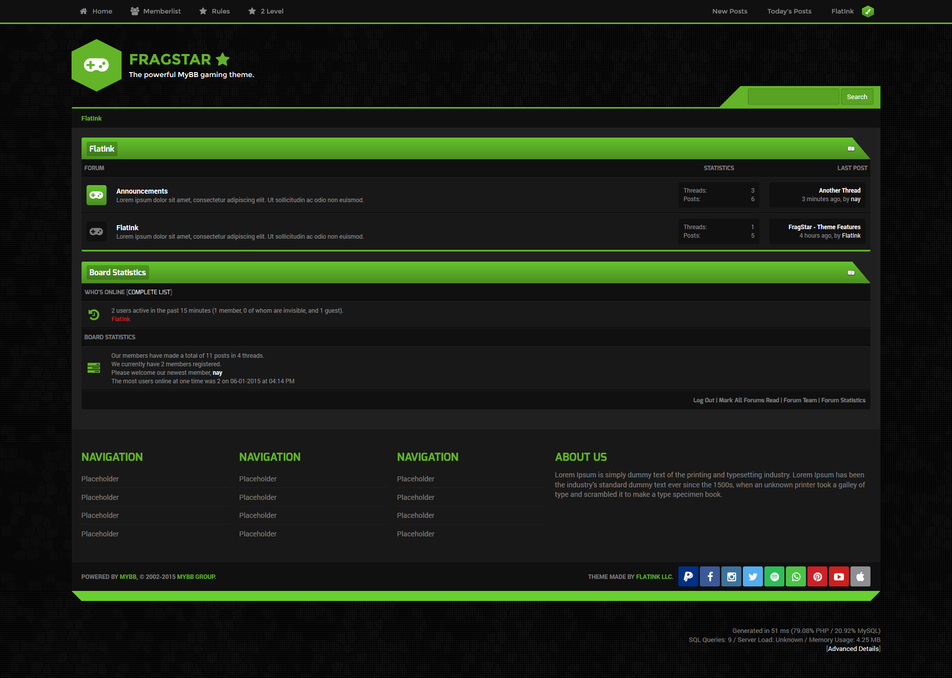Collapse the Flatink forum category
Image resolution: width=952 pixels, height=678 pixels.
[851, 149]
